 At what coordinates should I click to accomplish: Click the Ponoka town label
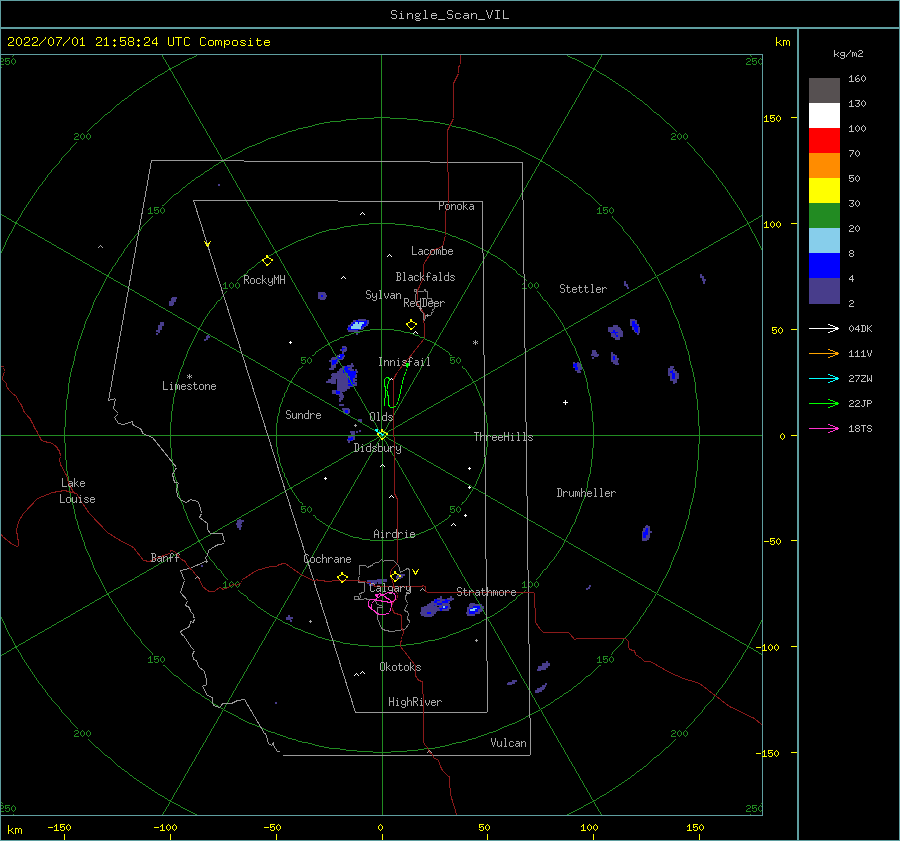point(456,206)
